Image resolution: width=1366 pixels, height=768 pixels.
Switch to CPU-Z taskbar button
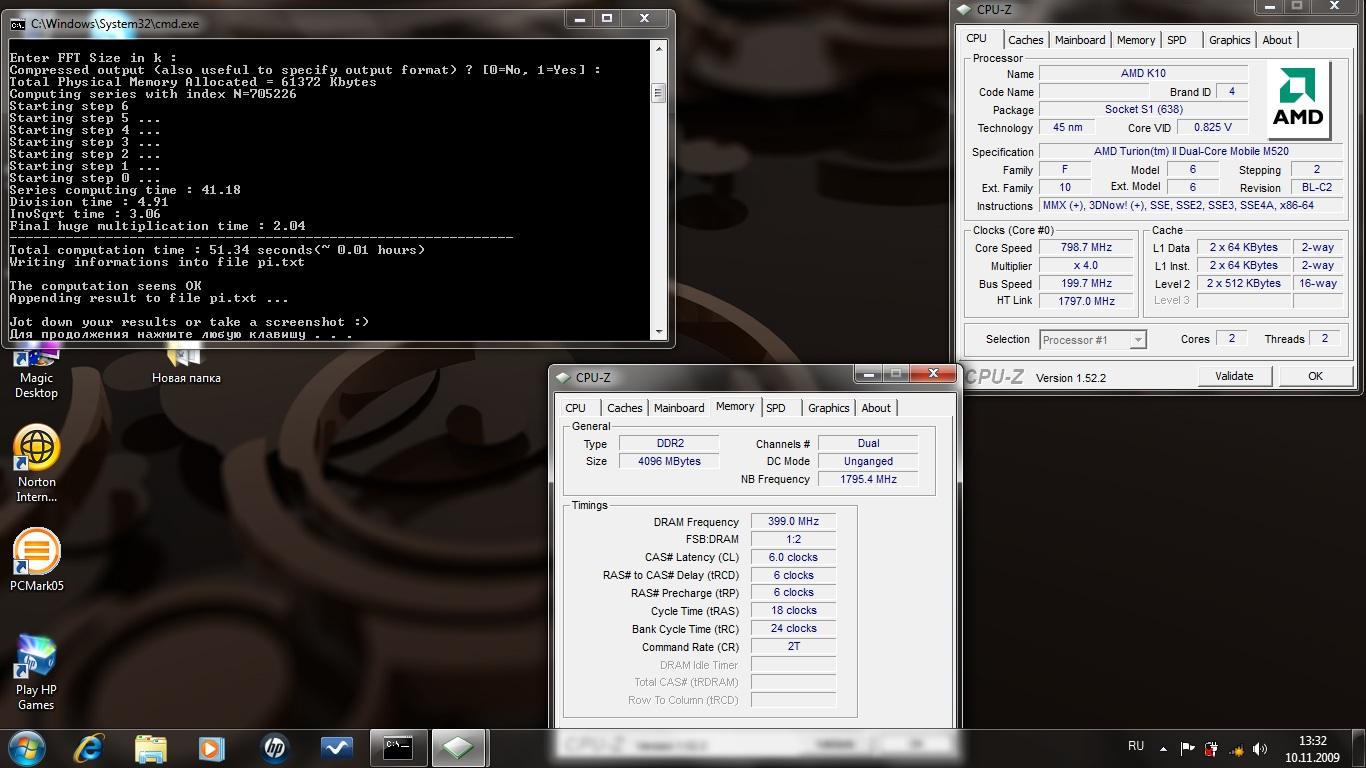coord(458,748)
